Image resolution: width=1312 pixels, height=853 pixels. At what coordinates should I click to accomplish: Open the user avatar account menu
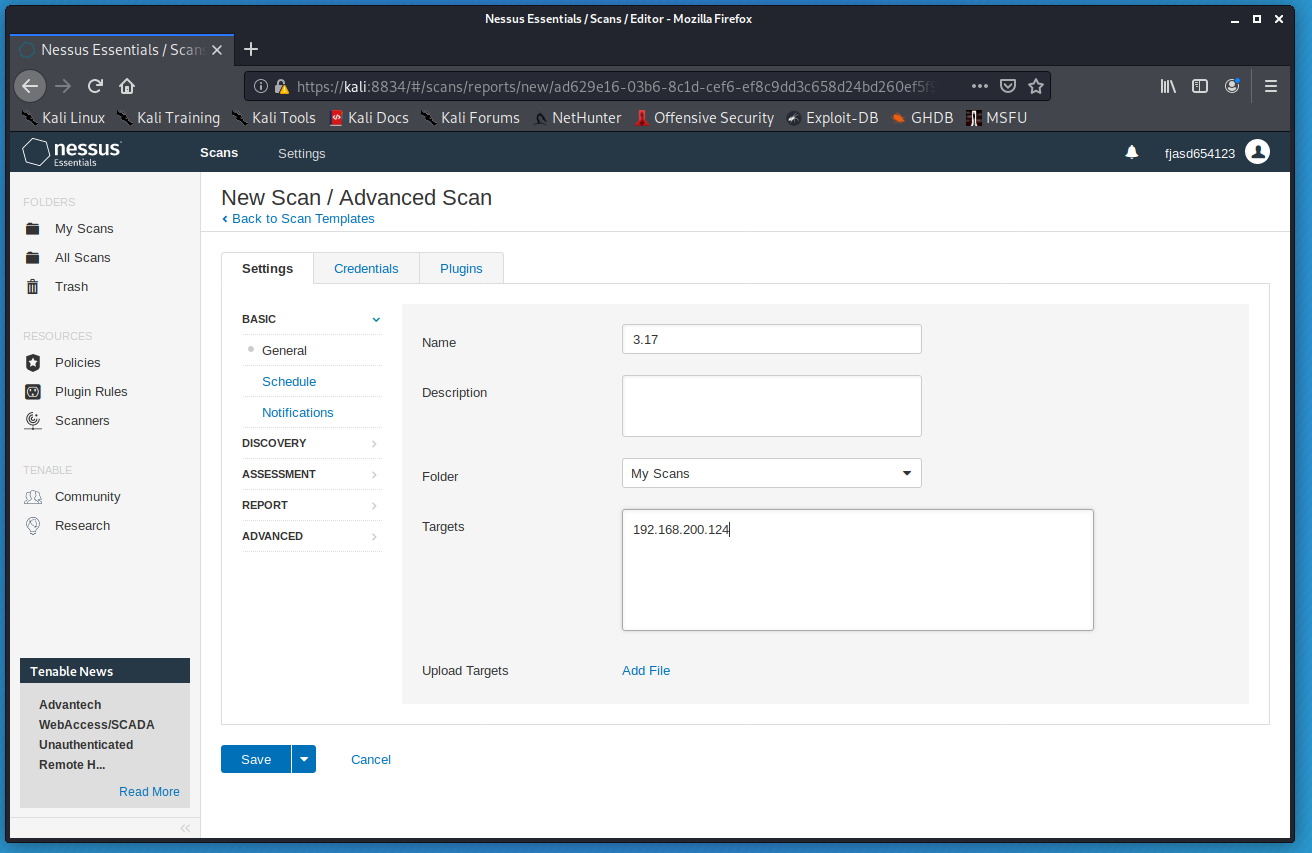click(x=1258, y=152)
